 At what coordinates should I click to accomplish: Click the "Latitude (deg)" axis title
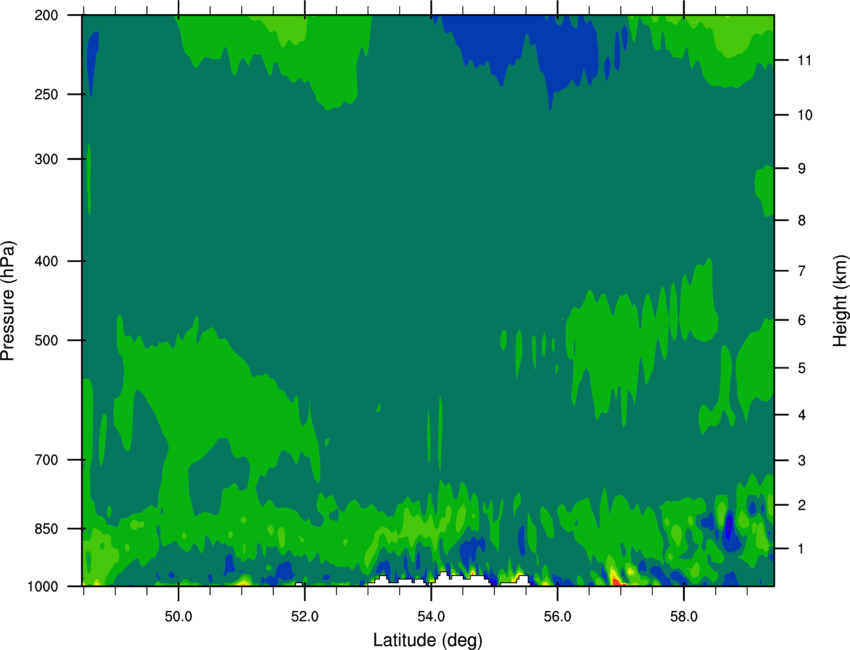(428, 640)
